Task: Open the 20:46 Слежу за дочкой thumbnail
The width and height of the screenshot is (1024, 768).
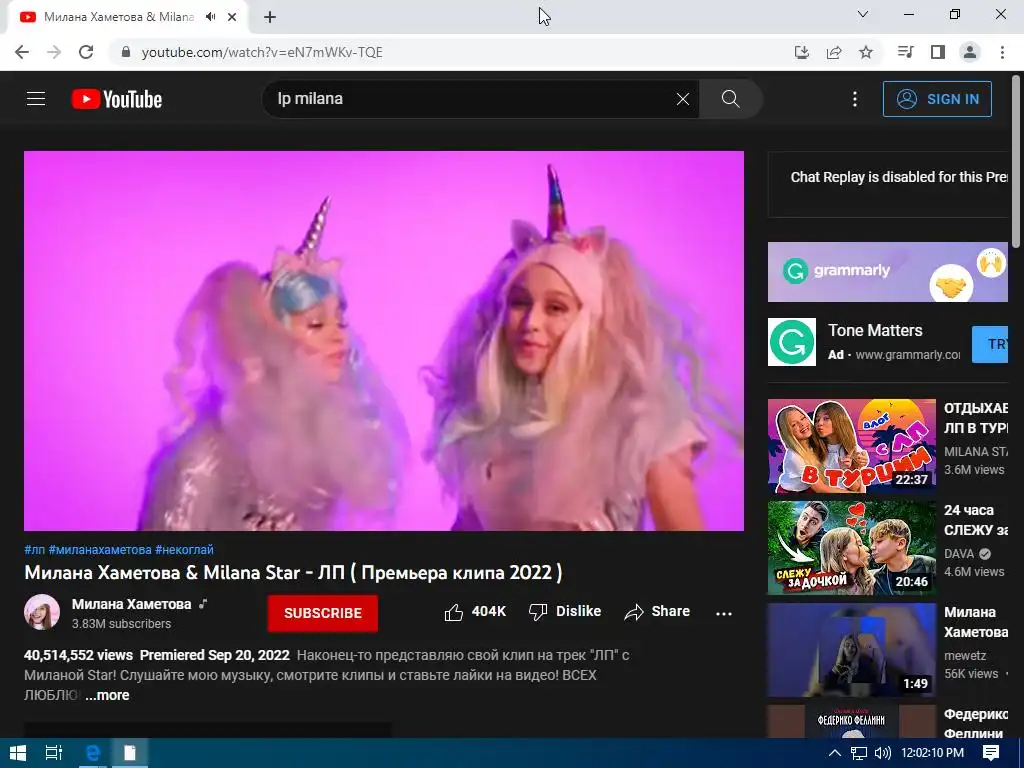Action: point(852,548)
